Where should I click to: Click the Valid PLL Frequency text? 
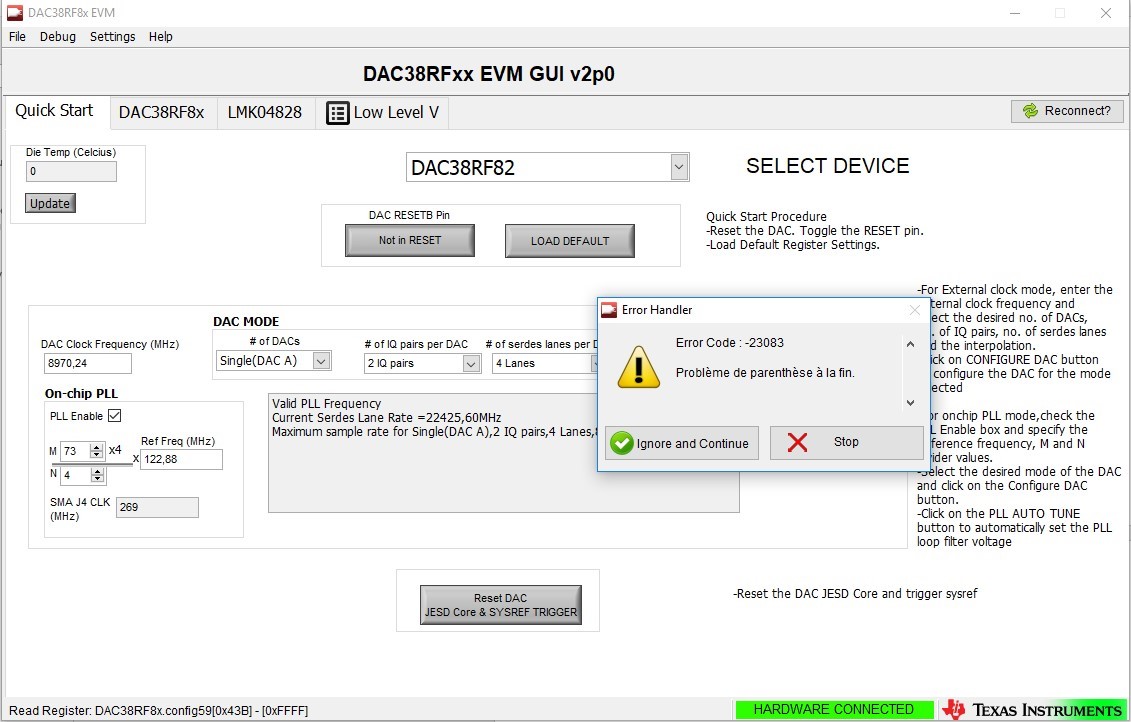click(326, 404)
